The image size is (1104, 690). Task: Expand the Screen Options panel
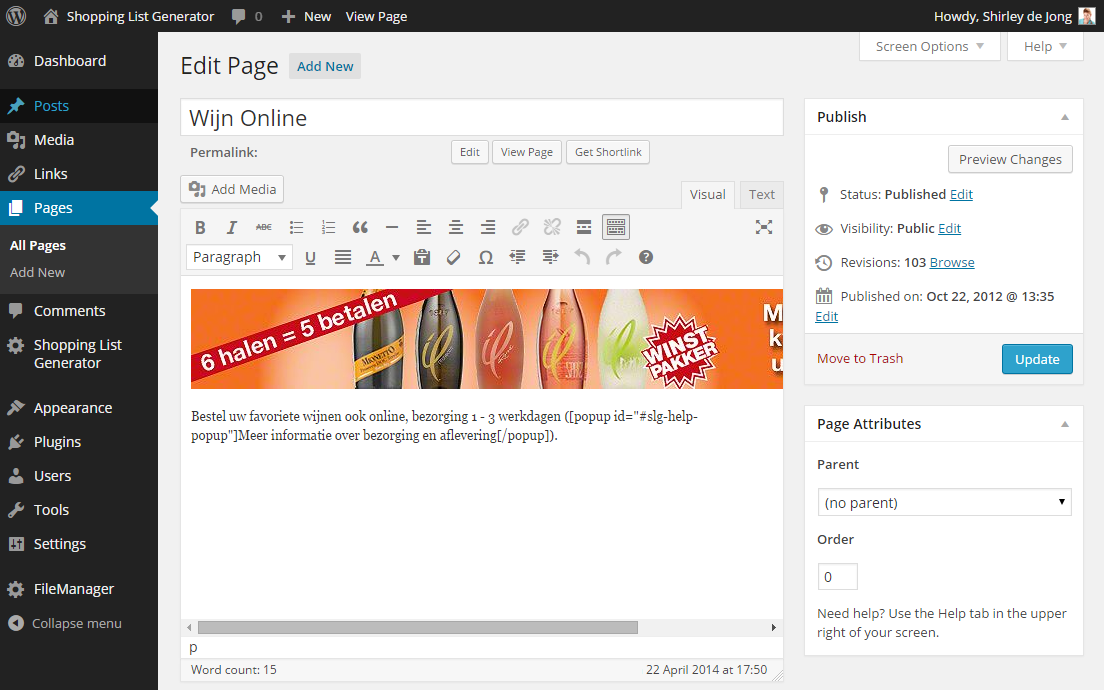pos(929,47)
